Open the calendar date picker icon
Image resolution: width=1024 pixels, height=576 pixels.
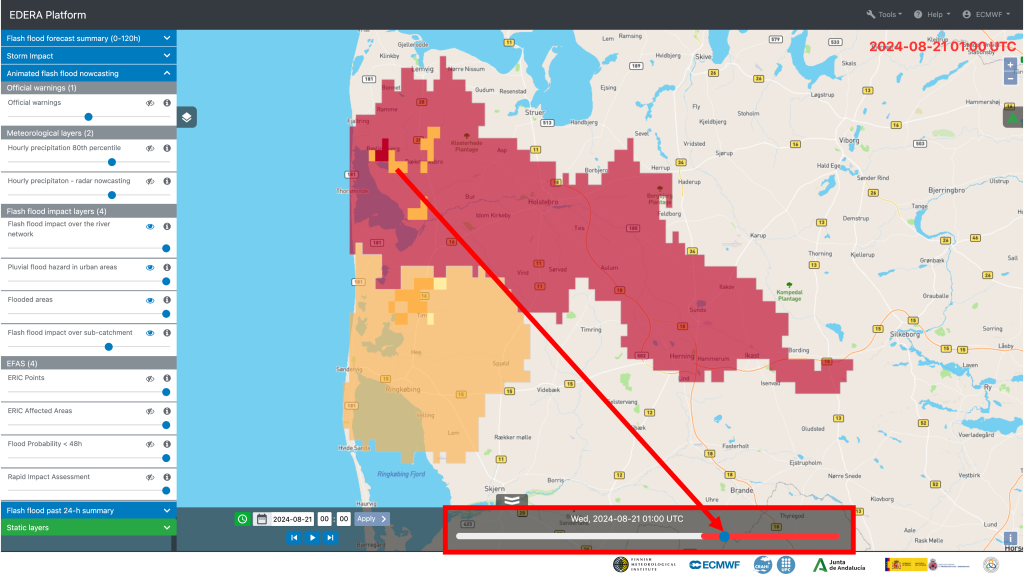[261, 519]
